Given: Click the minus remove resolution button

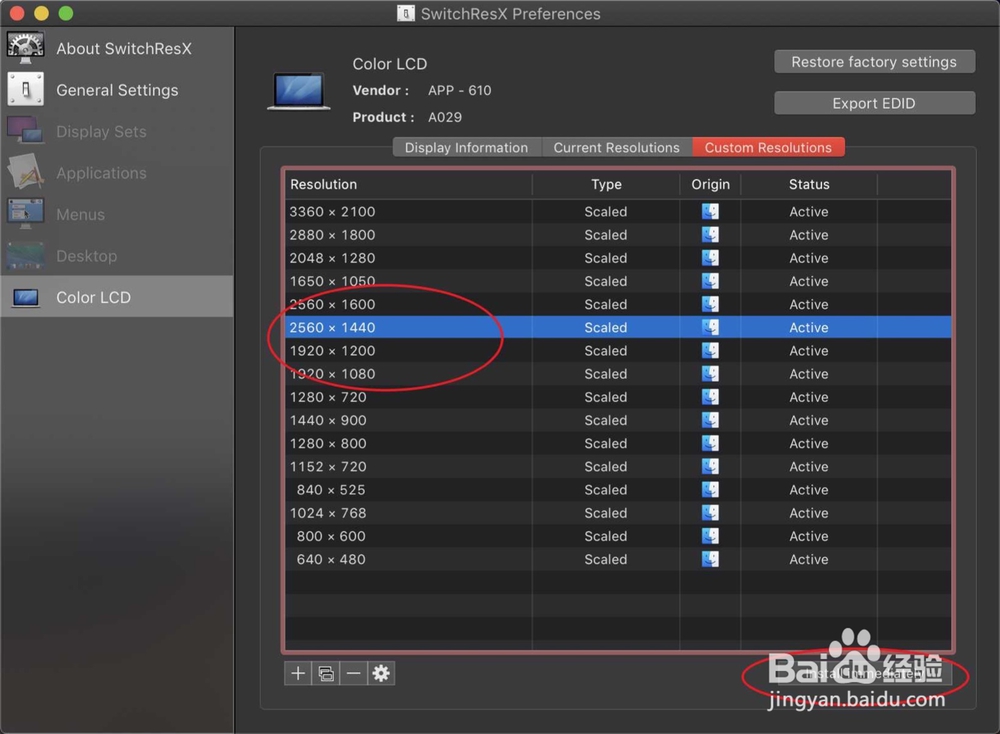Looking at the screenshot, I should tap(353, 673).
